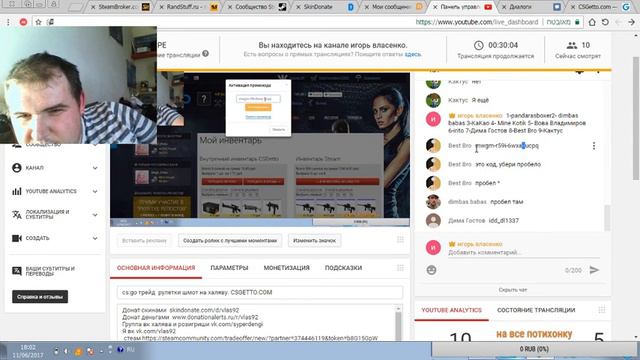Click the grid handle beside Состояние трансляции

[x=602, y=310]
